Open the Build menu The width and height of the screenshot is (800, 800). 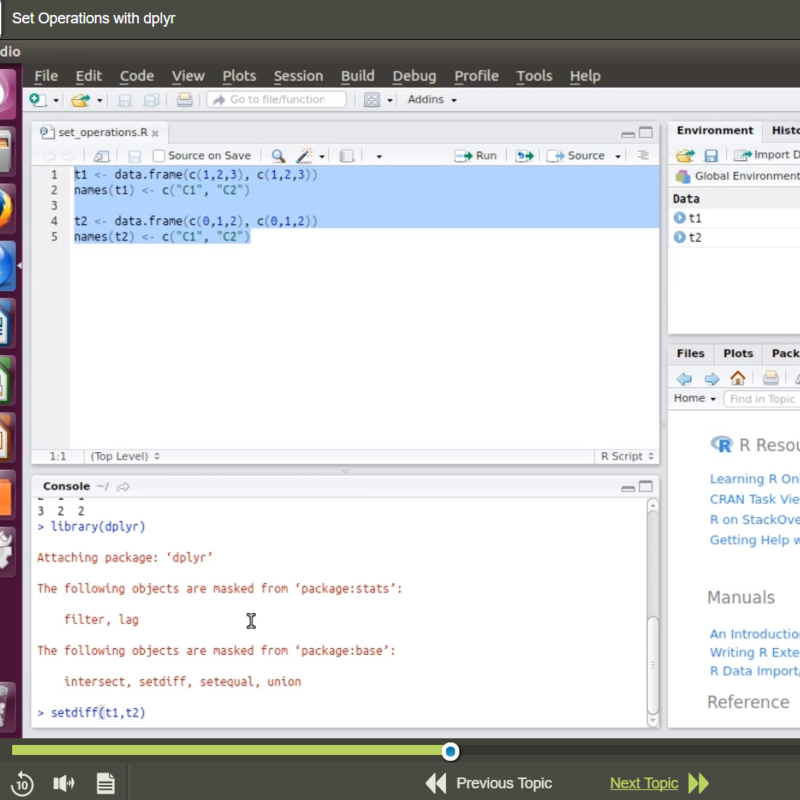click(358, 76)
